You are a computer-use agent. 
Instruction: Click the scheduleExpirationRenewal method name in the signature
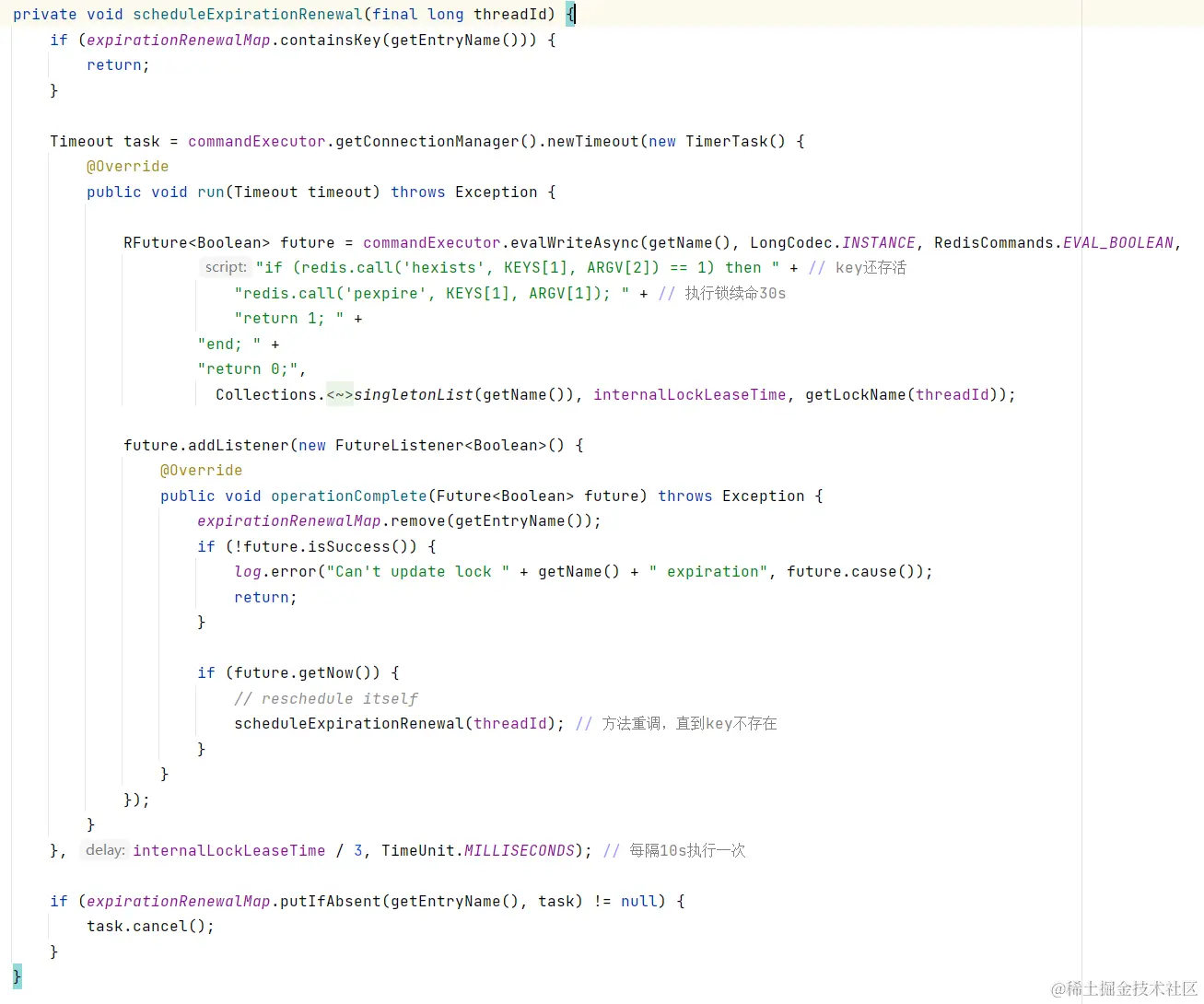248,15
